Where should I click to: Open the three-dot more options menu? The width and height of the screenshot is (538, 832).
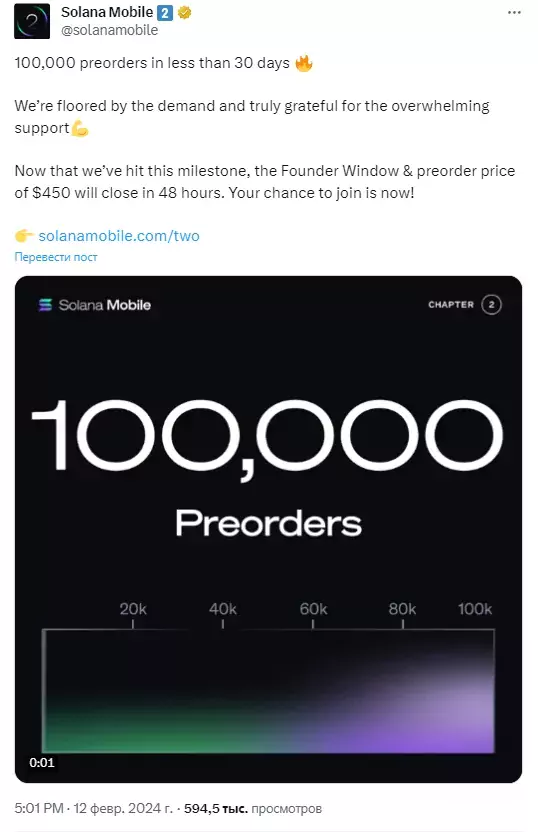coord(514,12)
